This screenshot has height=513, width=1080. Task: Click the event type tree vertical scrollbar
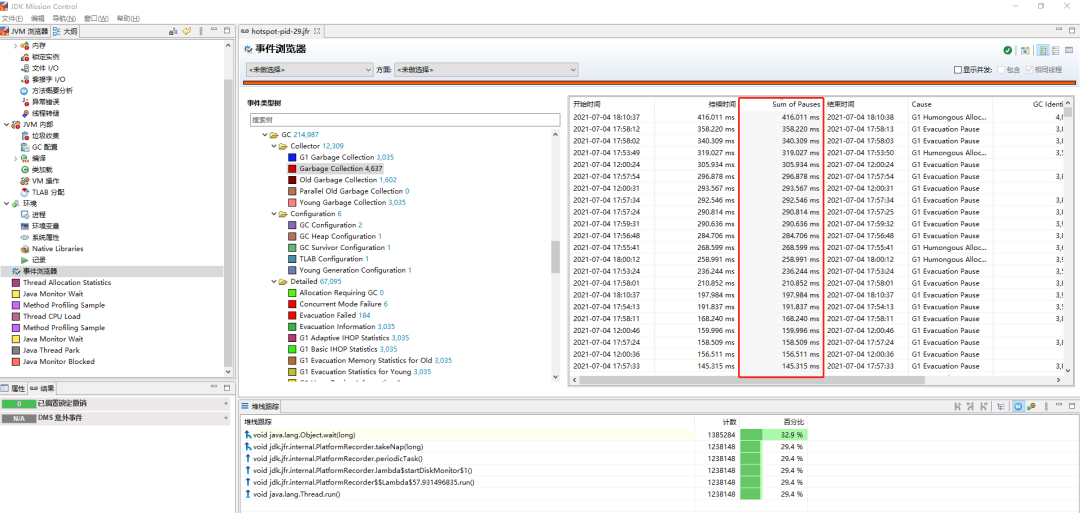pos(555,258)
